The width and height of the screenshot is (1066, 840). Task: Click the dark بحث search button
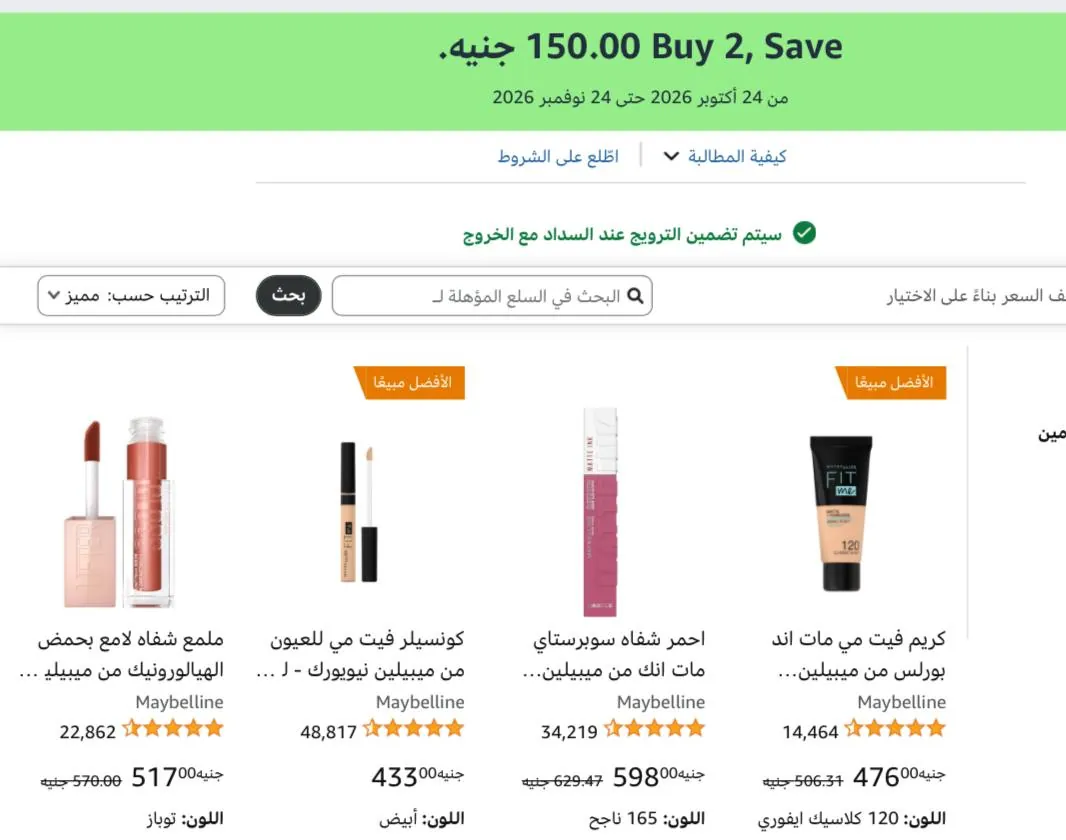tap(288, 296)
